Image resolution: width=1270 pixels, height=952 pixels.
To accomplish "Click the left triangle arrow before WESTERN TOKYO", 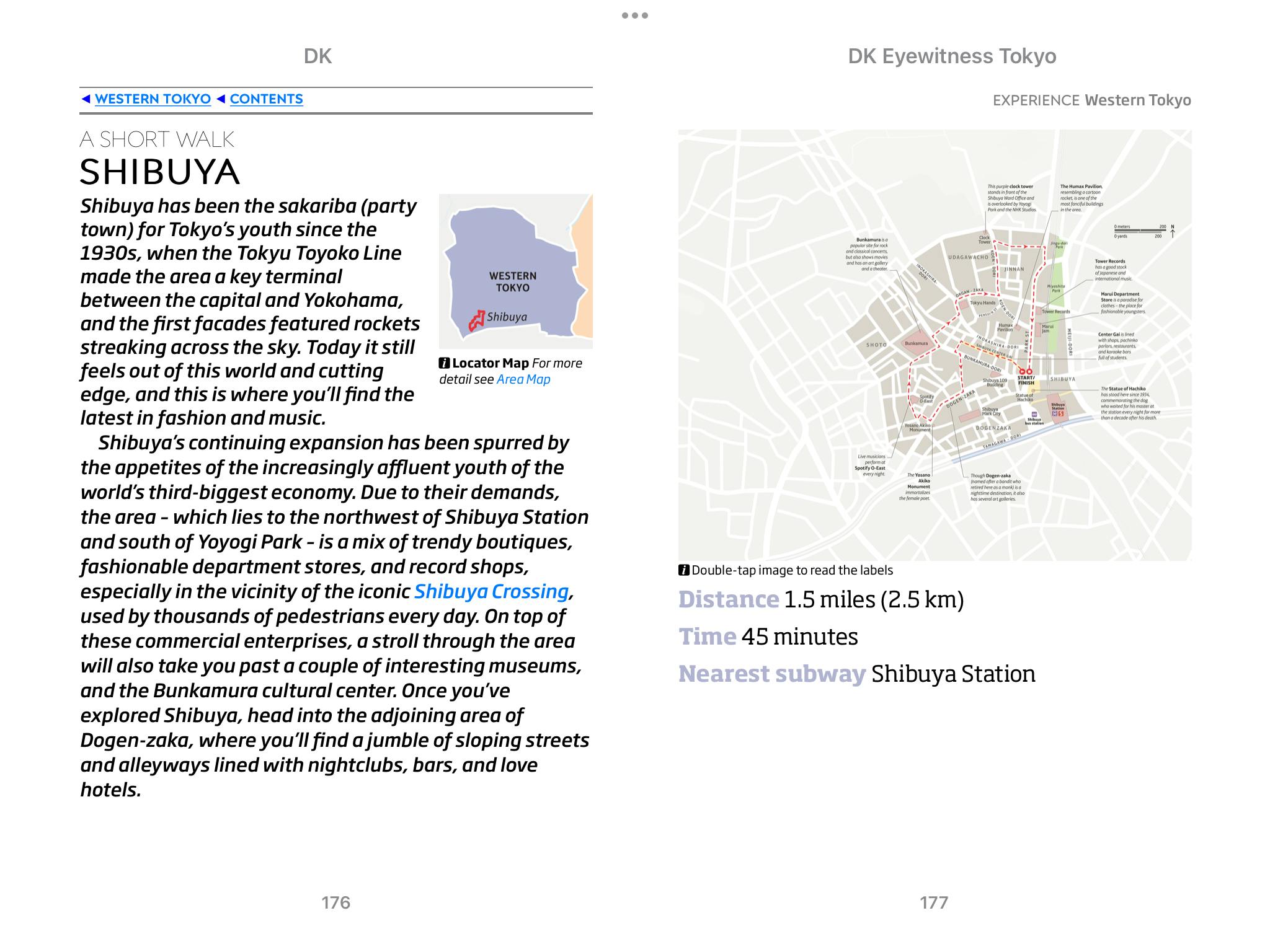I will point(86,99).
